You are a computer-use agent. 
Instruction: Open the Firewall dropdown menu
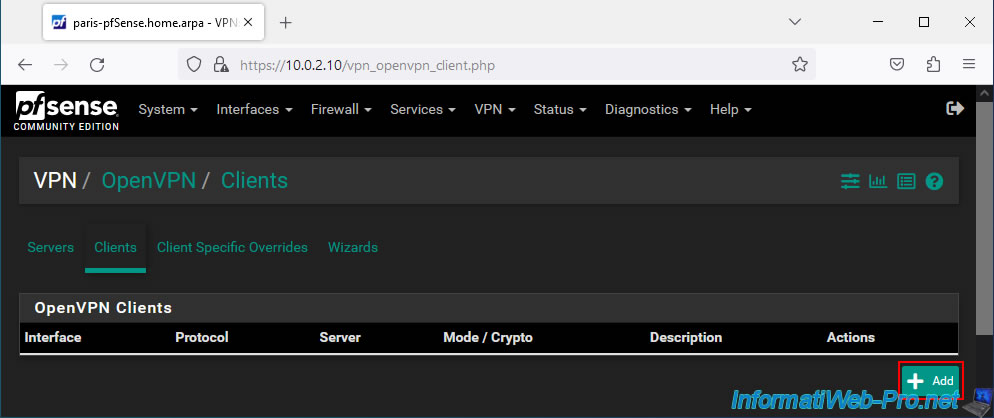(341, 109)
